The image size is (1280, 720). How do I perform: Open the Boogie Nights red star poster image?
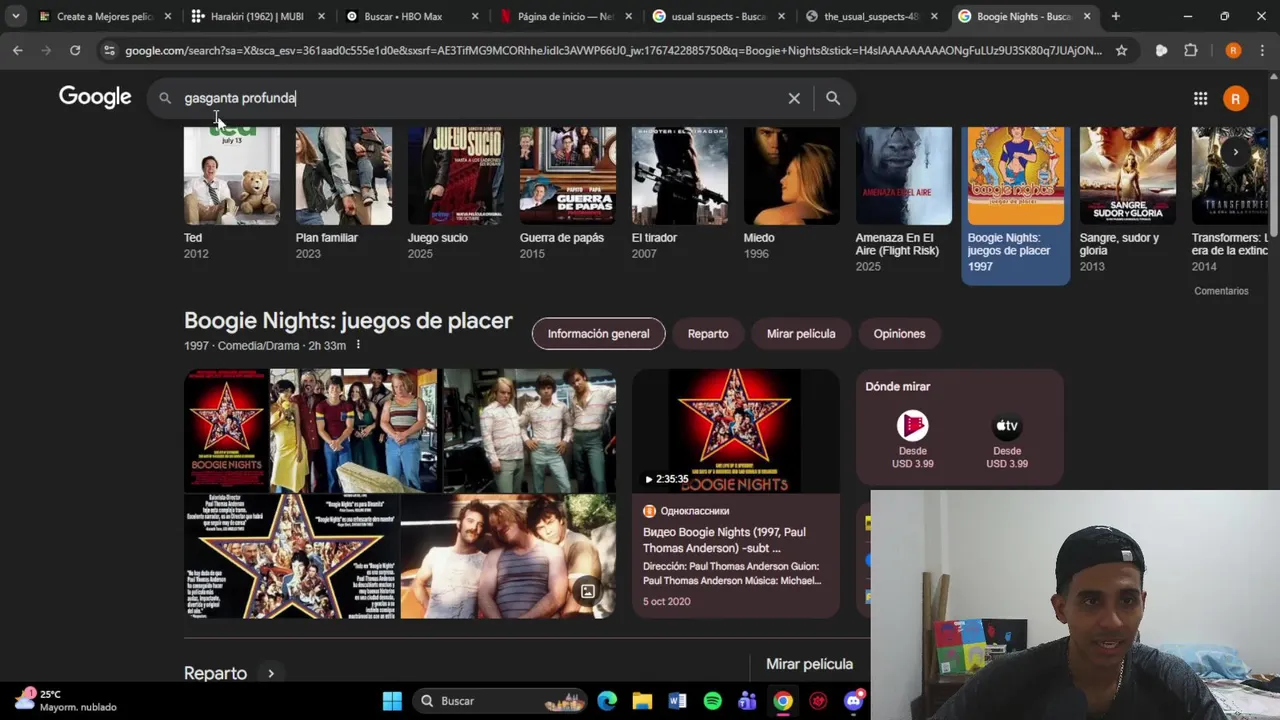(x=226, y=431)
